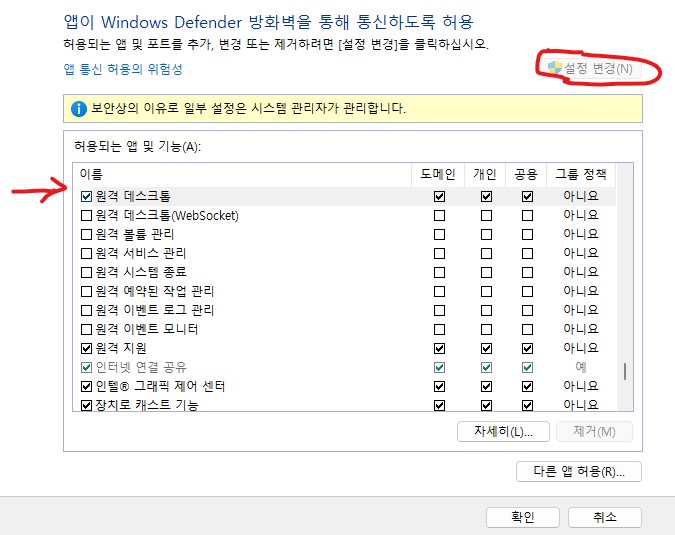Toggle 도메인 checkbox for 원격 데스크톱 row

pos(440,197)
